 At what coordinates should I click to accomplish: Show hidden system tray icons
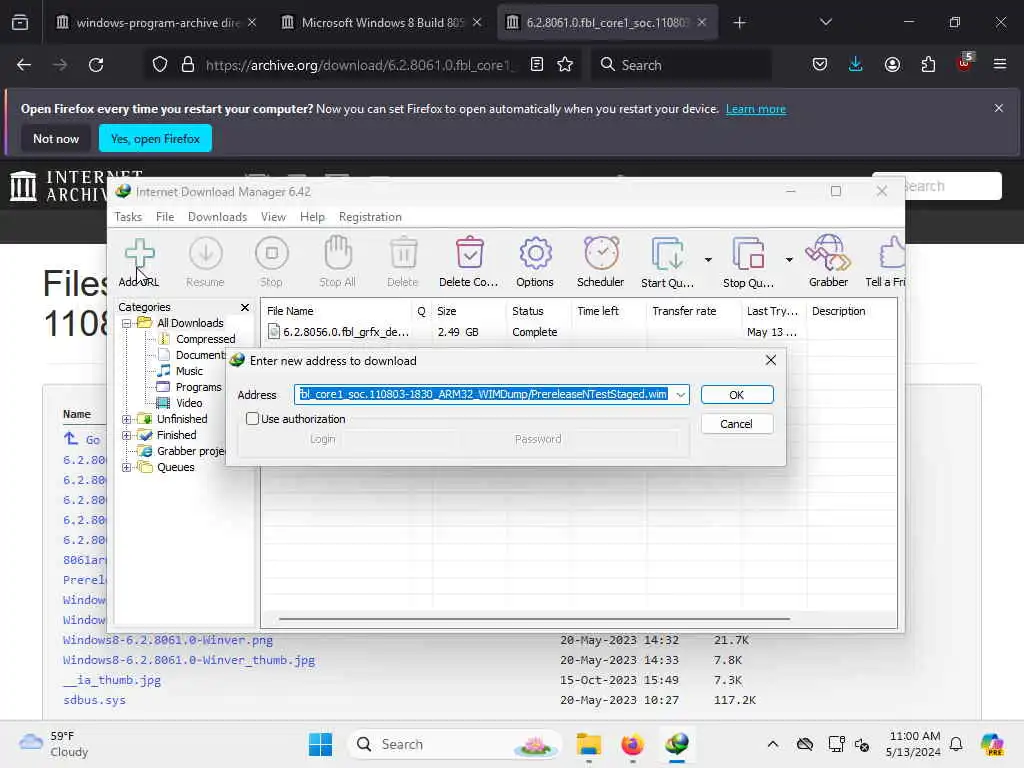[773, 744]
